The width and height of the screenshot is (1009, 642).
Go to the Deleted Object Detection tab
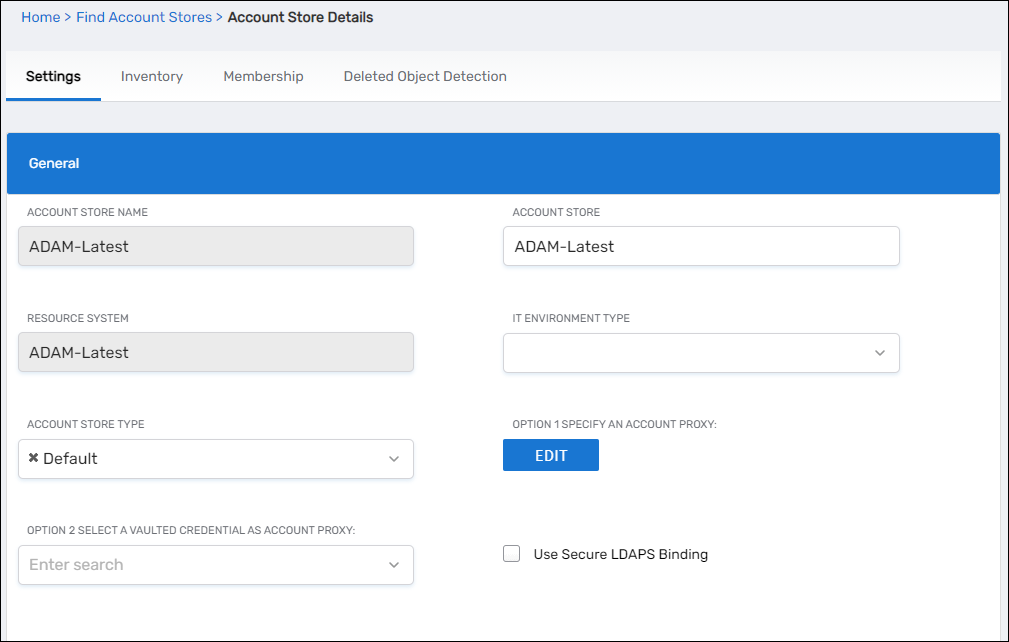pos(425,76)
